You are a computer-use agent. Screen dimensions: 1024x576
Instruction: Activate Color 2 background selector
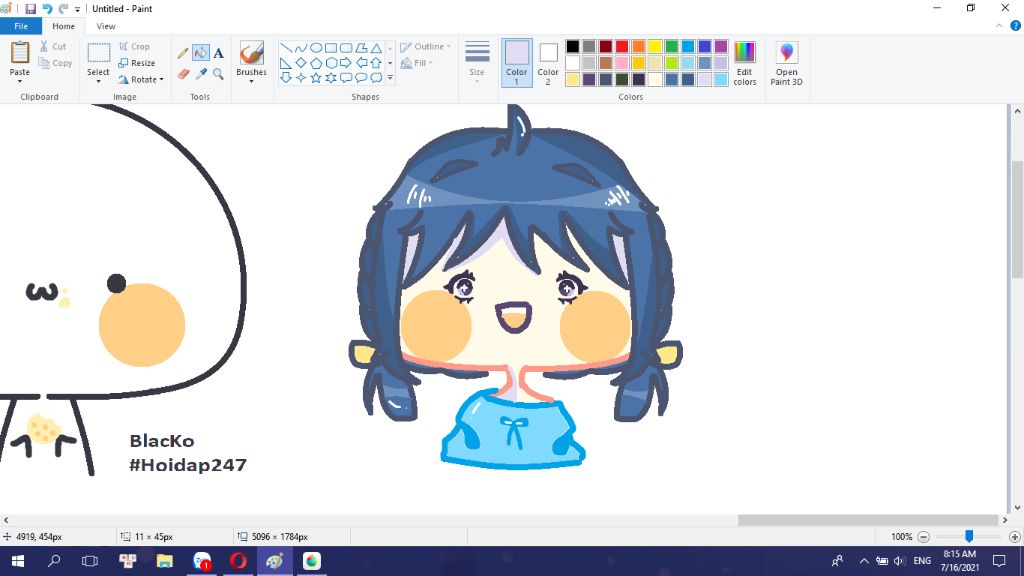click(548, 63)
